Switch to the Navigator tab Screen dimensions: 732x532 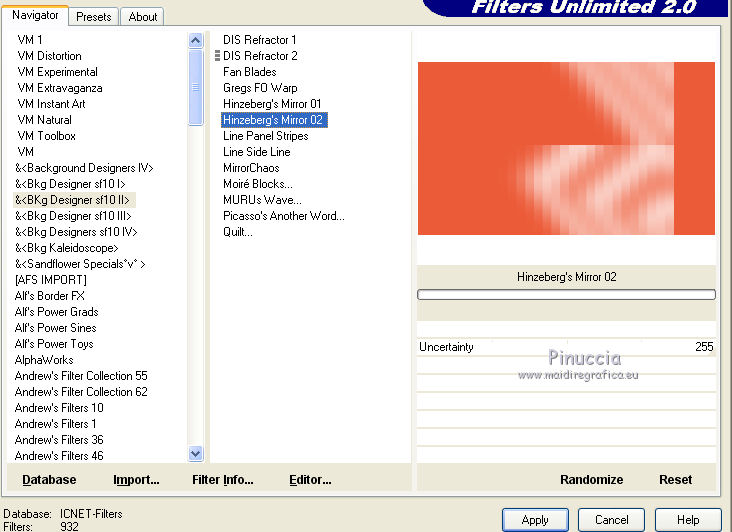pyautogui.click(x=35, y=15)
